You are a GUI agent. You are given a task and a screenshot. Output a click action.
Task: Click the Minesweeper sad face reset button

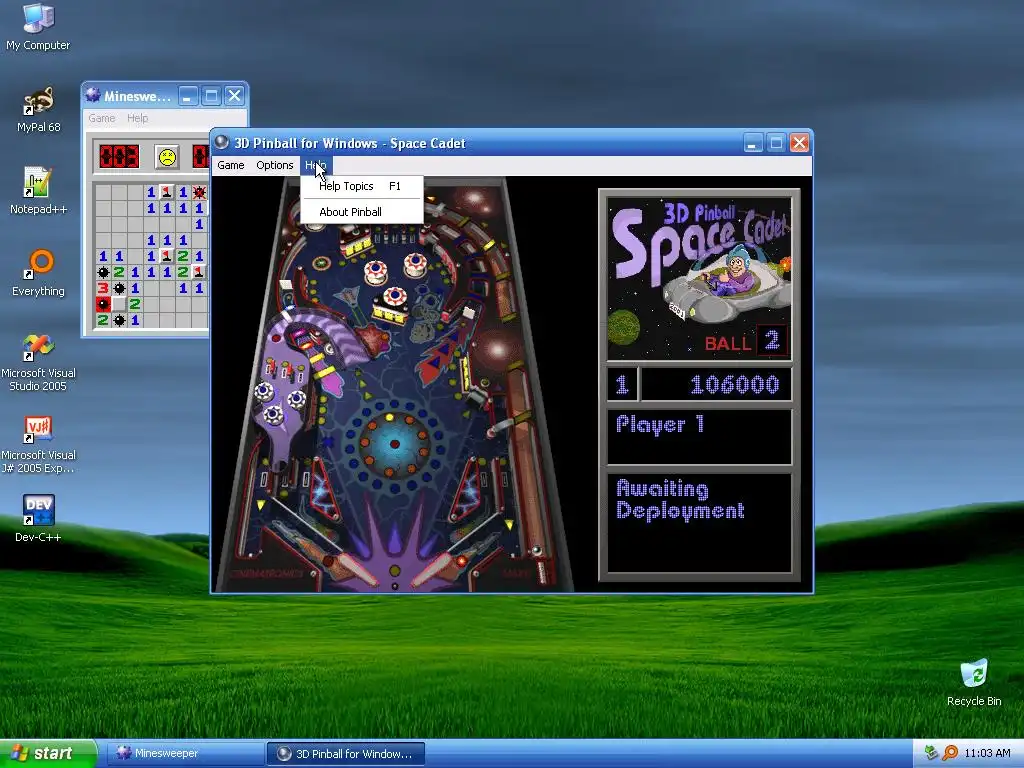coord(167,157)
